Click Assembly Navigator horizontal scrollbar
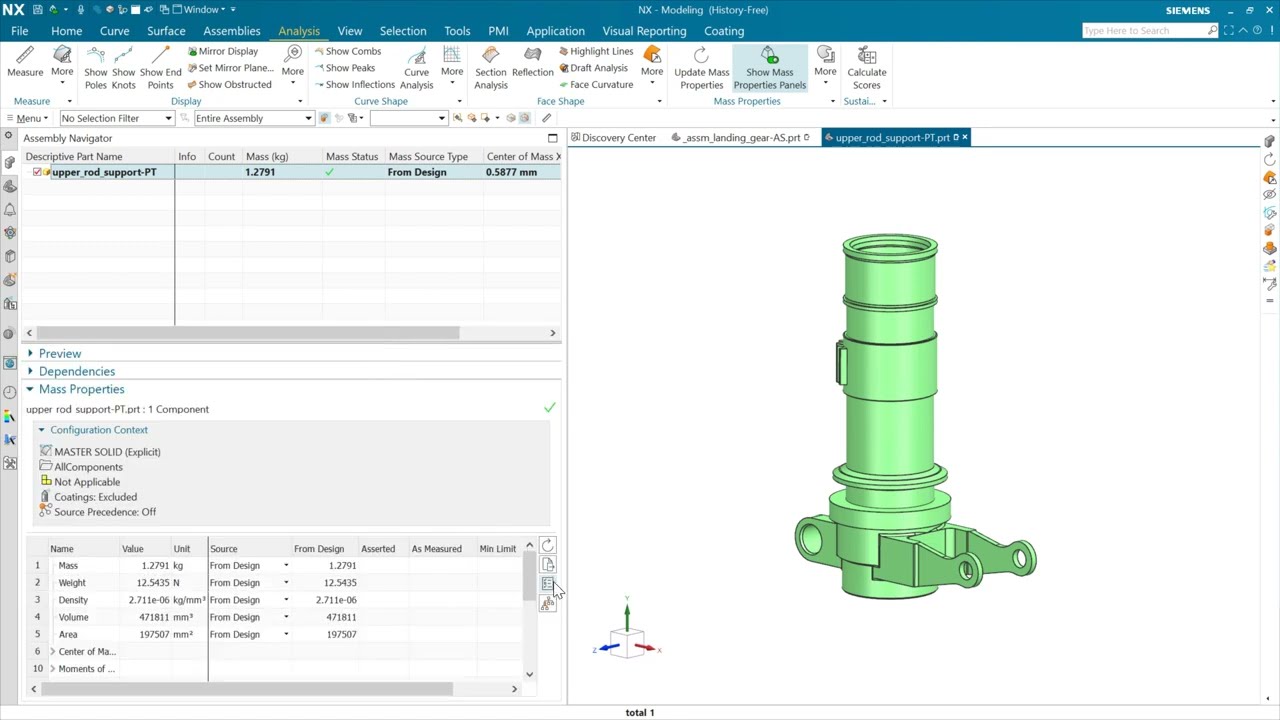Viewport: 1280px width, 720px height. pos(247,333)
